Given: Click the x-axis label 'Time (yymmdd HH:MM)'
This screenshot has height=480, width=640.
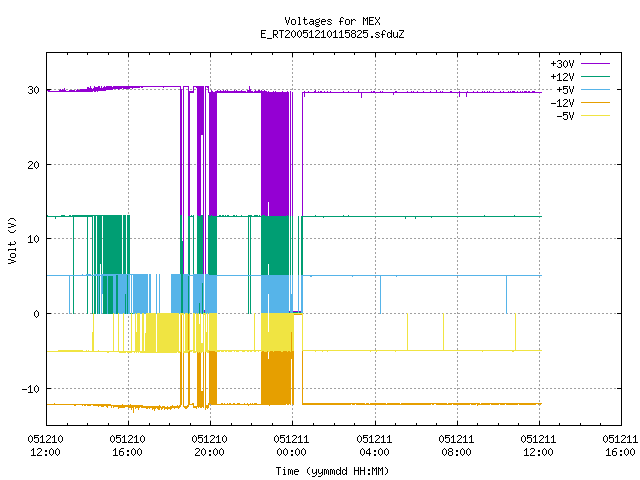Looking at the screenshot, I should pos(332,471).
